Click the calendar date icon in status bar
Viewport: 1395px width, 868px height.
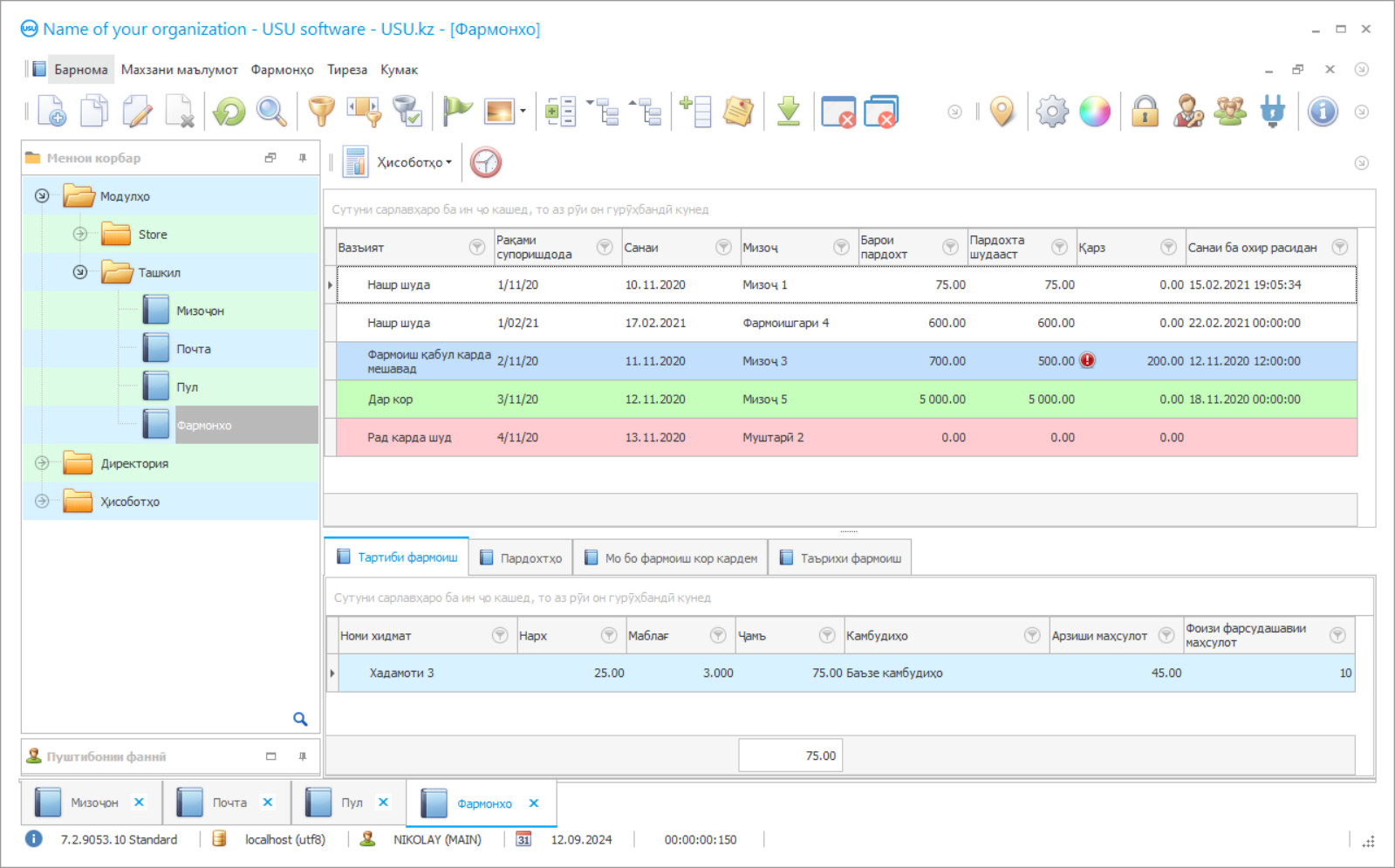tap(523, 839)
